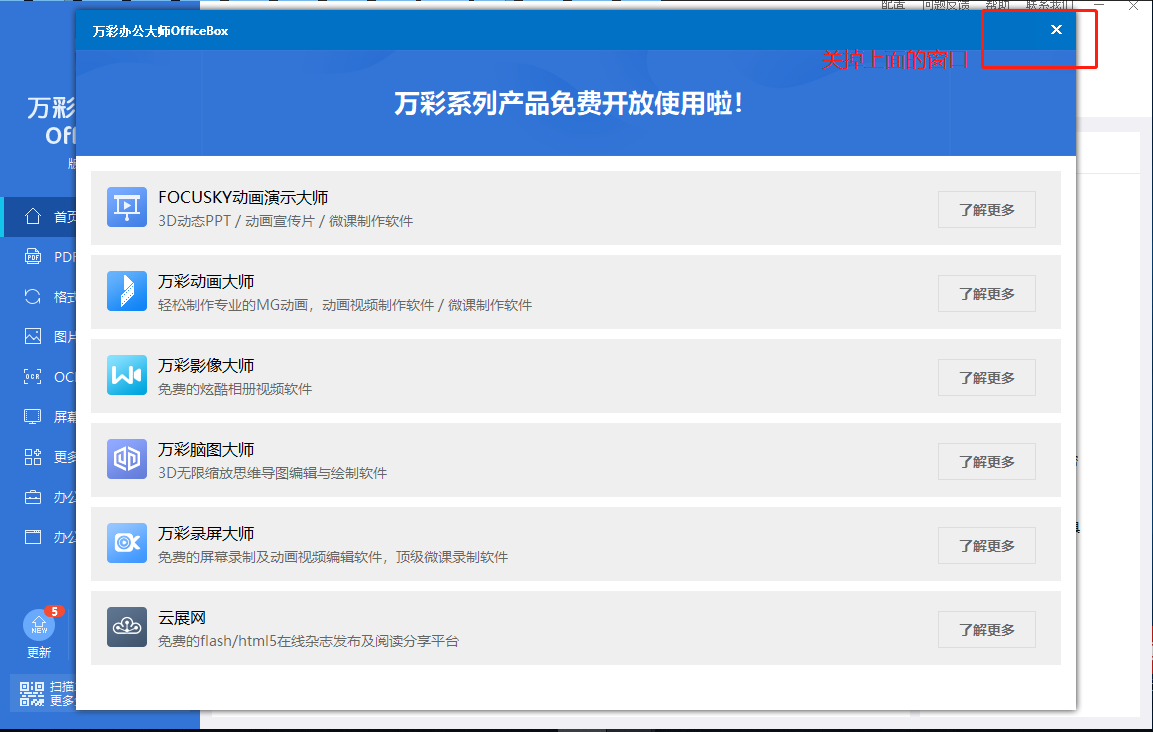The height and width of the screenshot is (732, 1153).
Task: Close the 万彩办公大师OfficeBox popup dialog
Action: click(1056, 29)
